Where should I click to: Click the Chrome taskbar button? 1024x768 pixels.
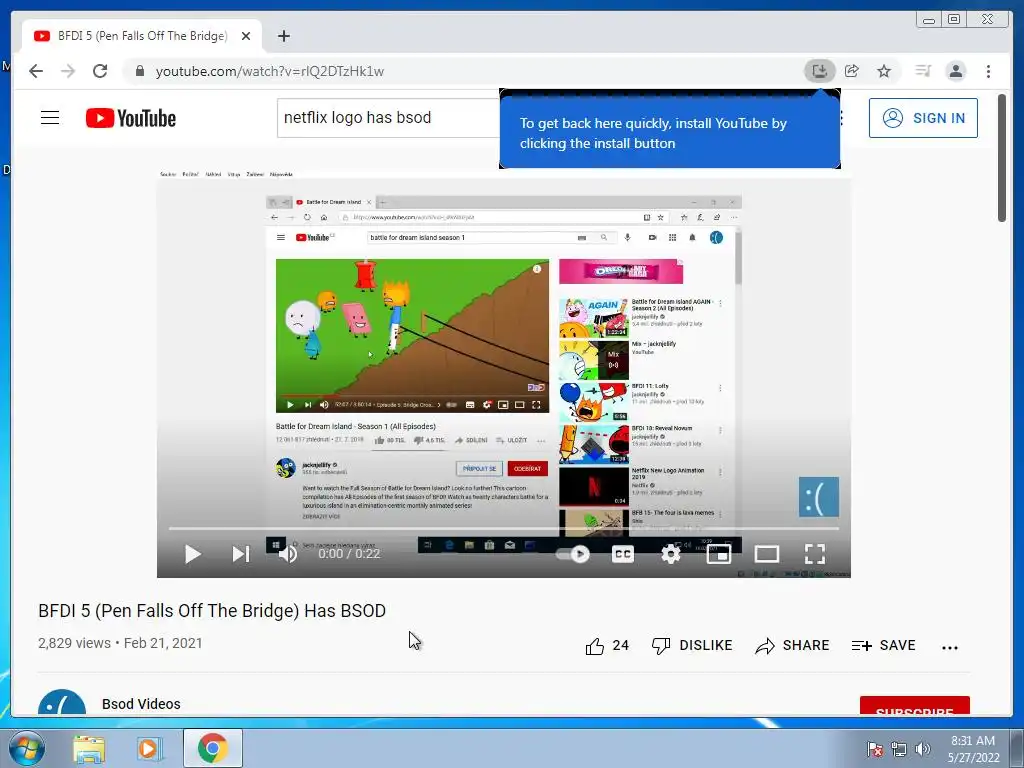click(212, 748)
